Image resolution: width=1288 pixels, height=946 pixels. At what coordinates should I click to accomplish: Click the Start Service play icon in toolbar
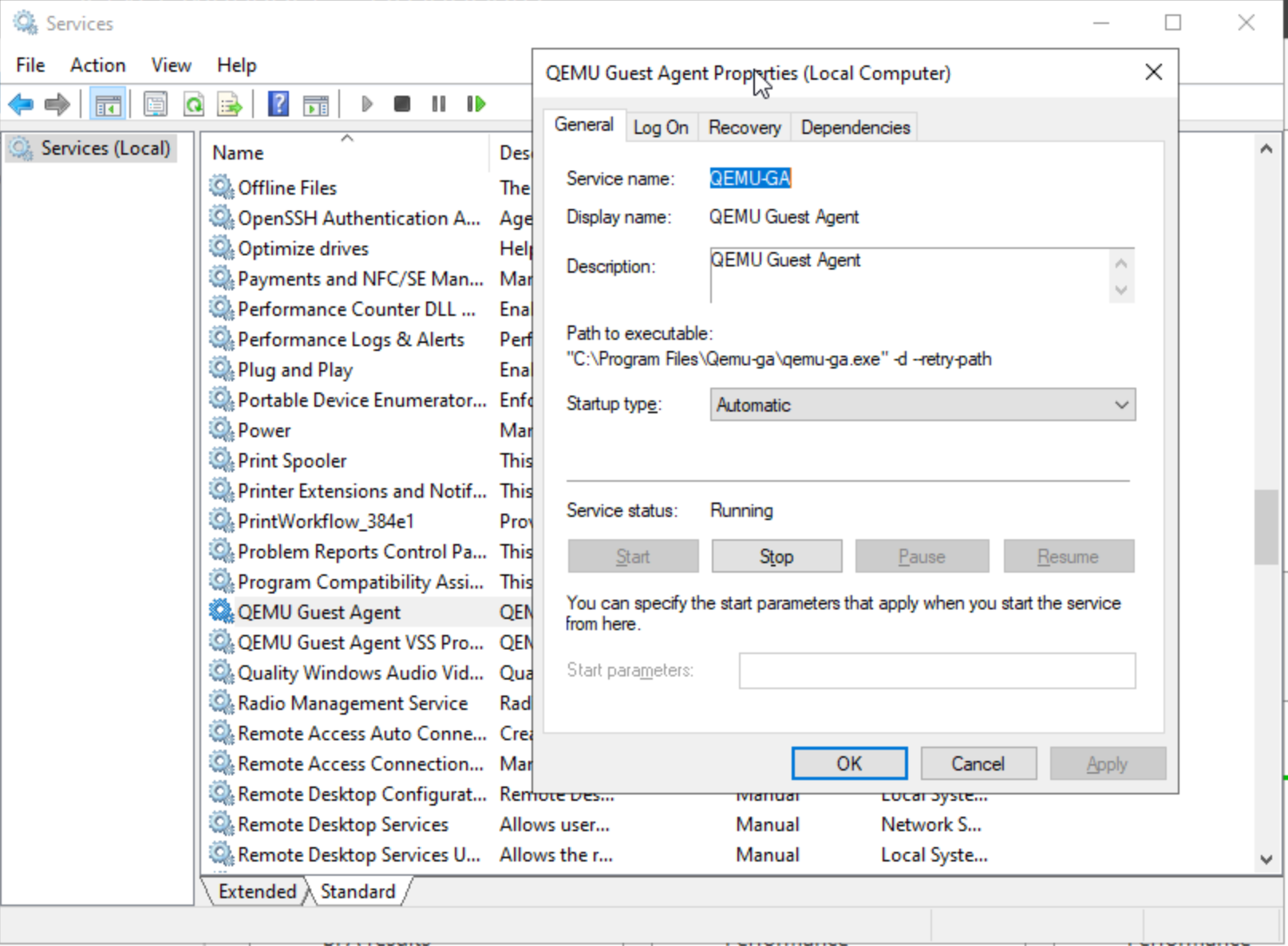[x=366, y=104]
